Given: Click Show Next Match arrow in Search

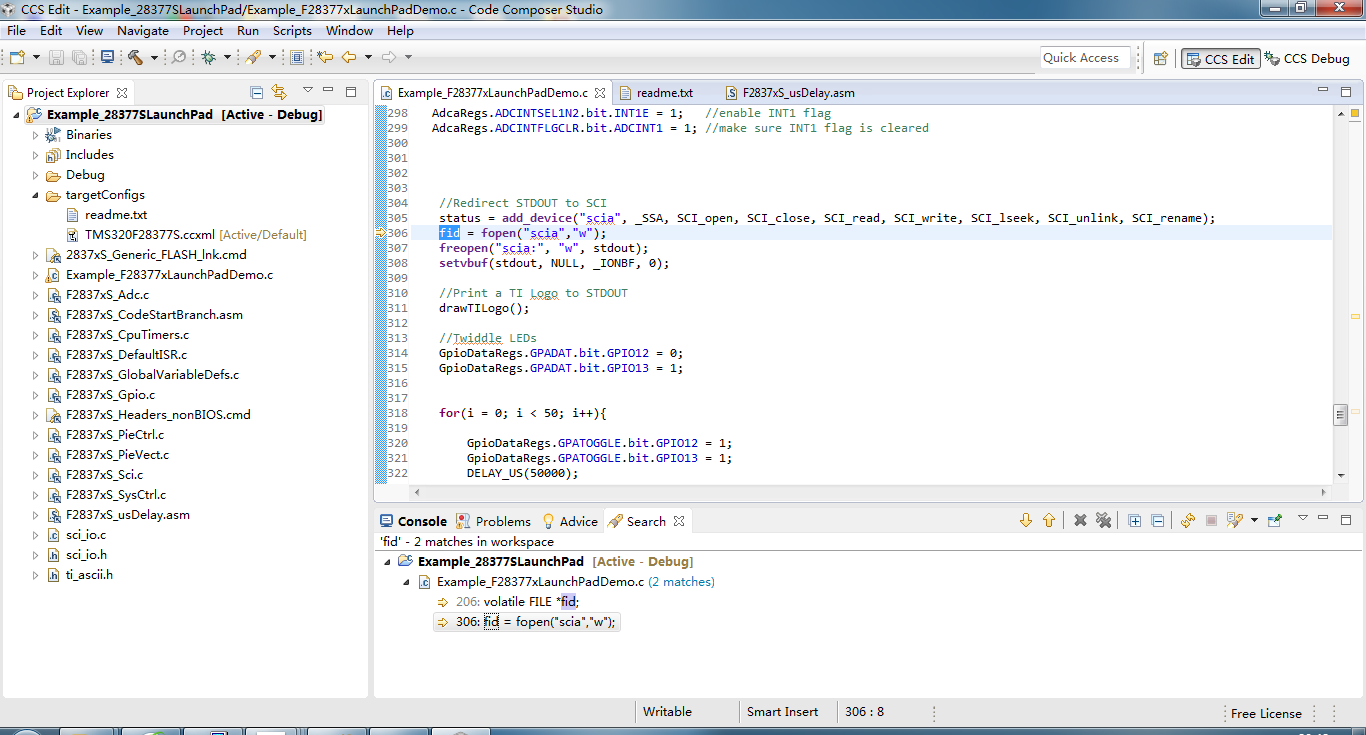Looking at the screenshot, I should (x=1025, y=521).
